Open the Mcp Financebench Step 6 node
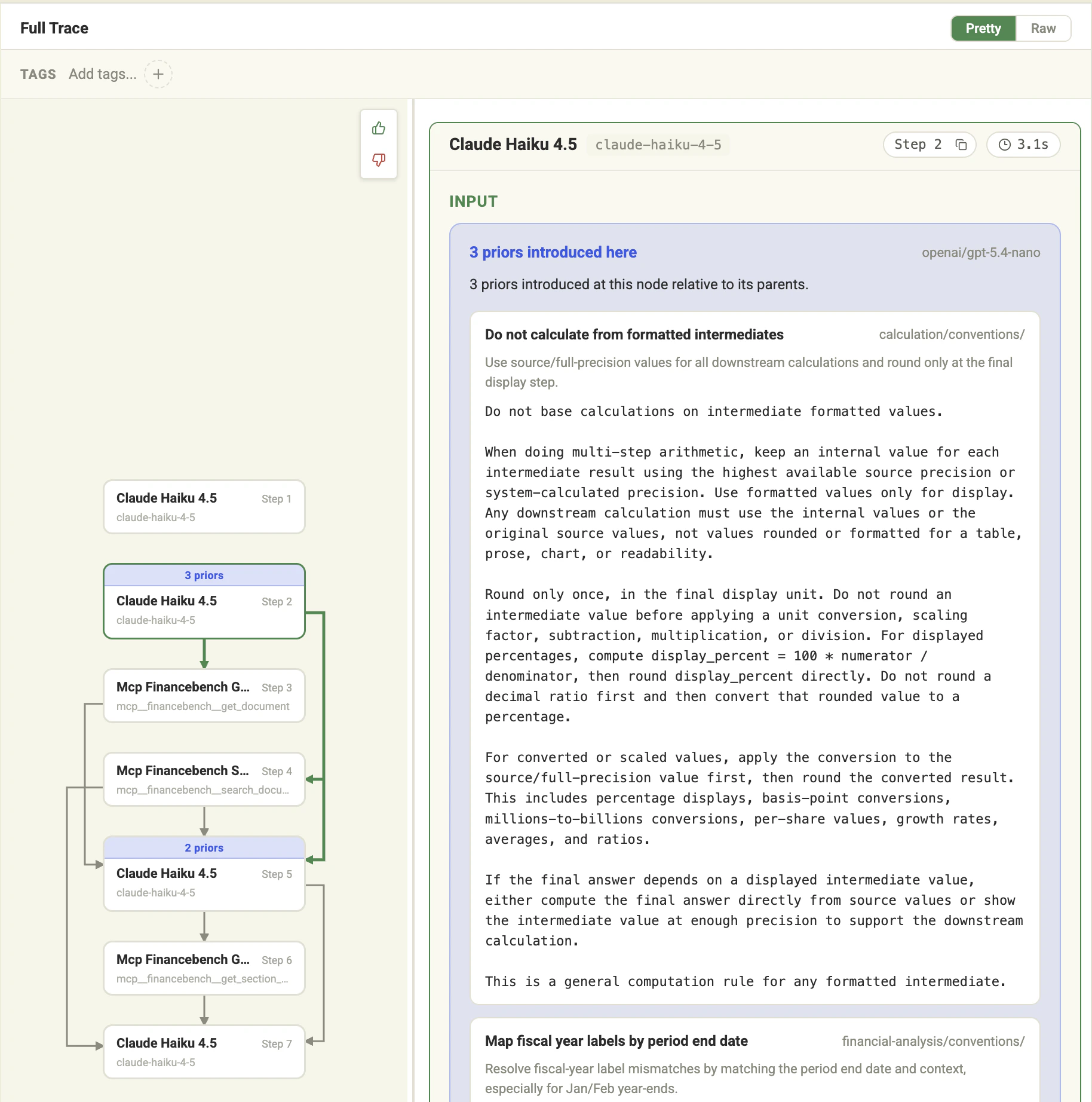The height and width of the screenshot is (1102, 1092). coord(204,968)
